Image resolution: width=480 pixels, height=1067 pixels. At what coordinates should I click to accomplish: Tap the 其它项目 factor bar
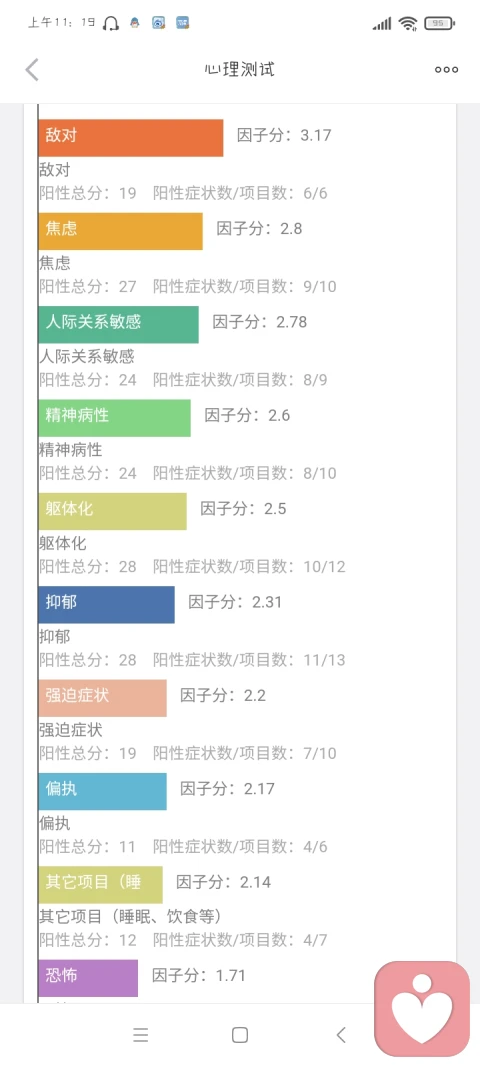click(101, 885)
